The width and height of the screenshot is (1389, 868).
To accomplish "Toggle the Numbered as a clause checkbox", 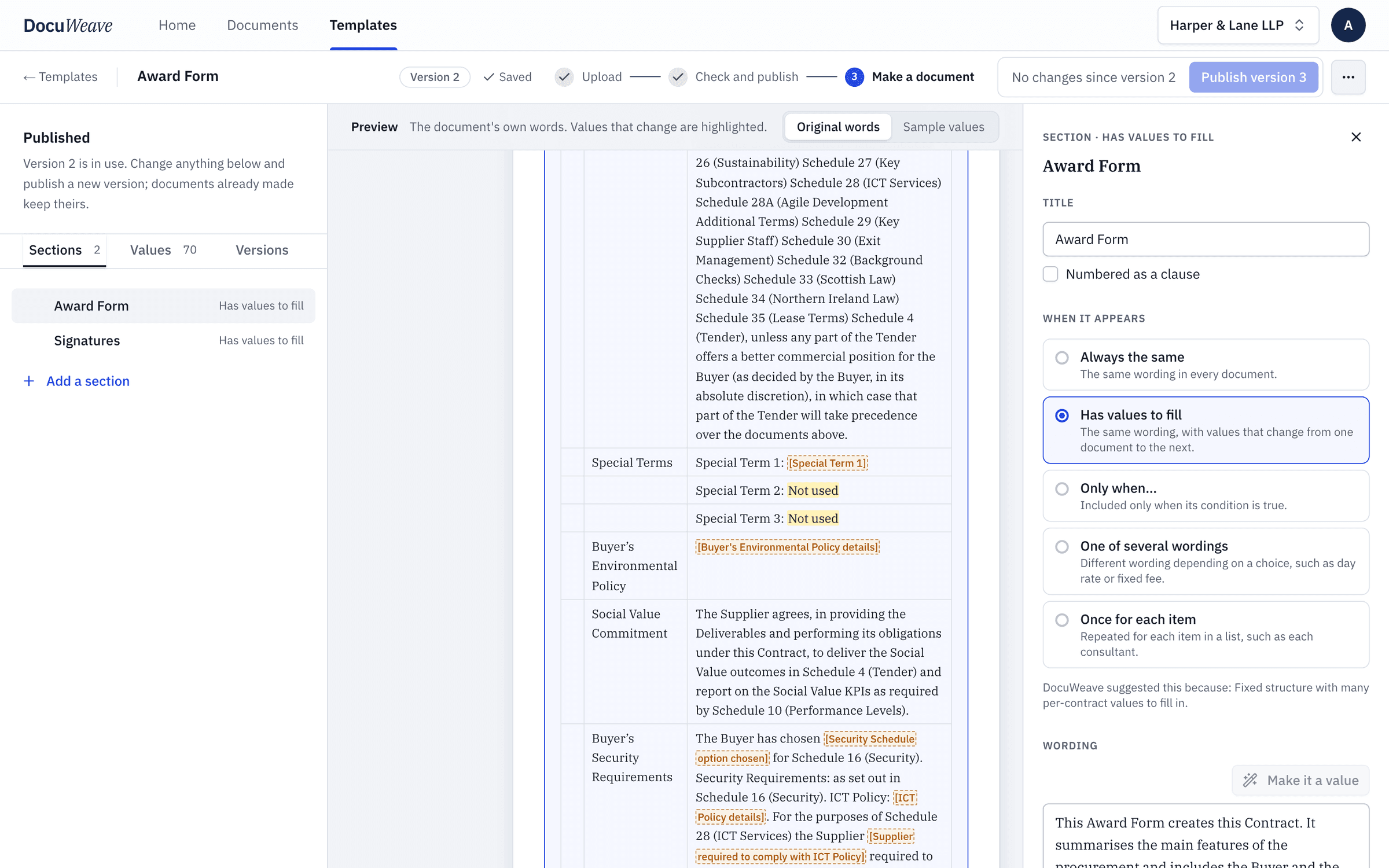I will tap(1050, 274).
